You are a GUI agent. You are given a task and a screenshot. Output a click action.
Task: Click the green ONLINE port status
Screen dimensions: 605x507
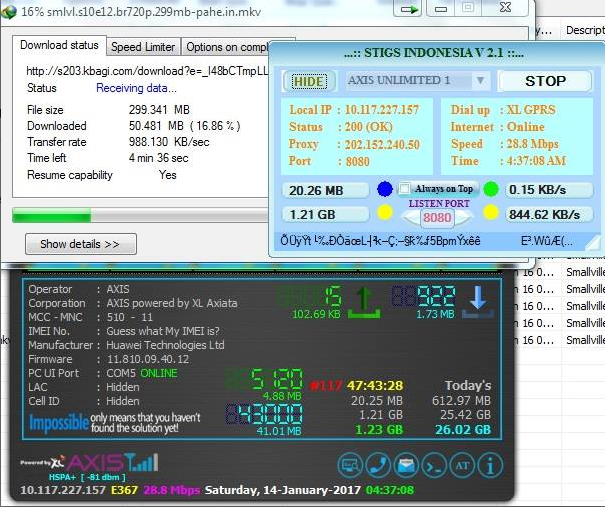pos(159,373)
